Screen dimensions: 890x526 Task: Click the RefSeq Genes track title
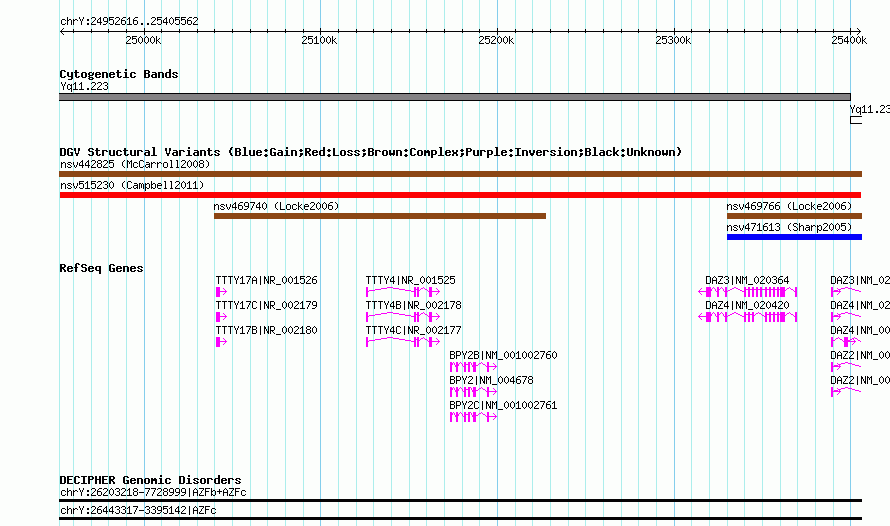[101, 268]
